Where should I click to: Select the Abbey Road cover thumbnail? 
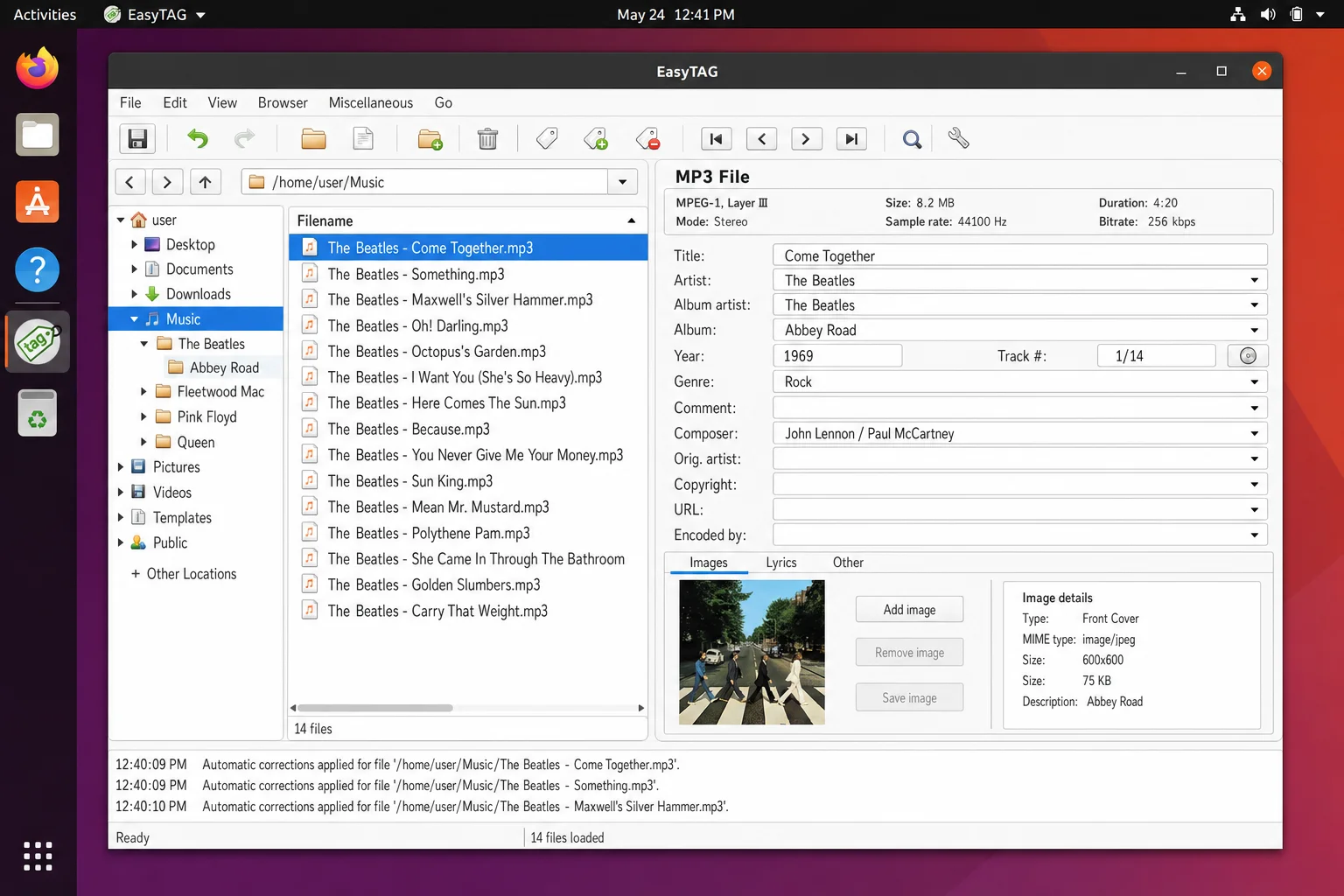tap(752, 652)
